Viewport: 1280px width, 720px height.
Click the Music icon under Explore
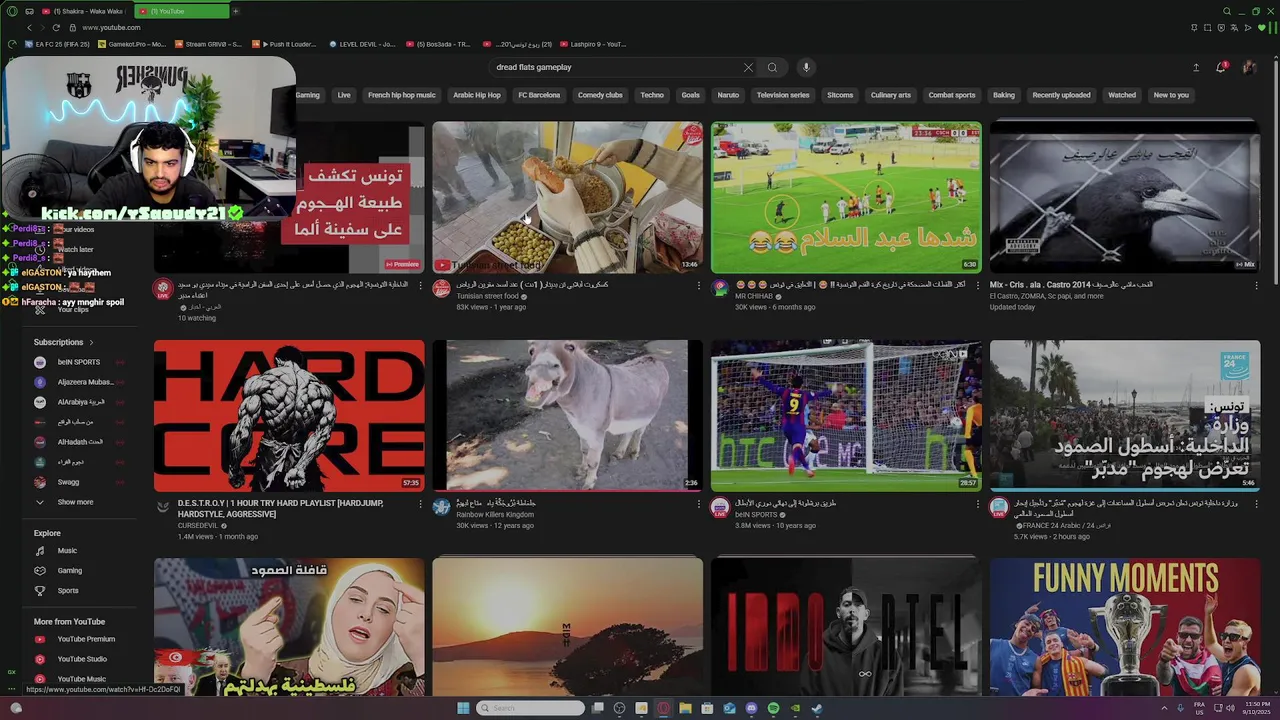(40, 551)
